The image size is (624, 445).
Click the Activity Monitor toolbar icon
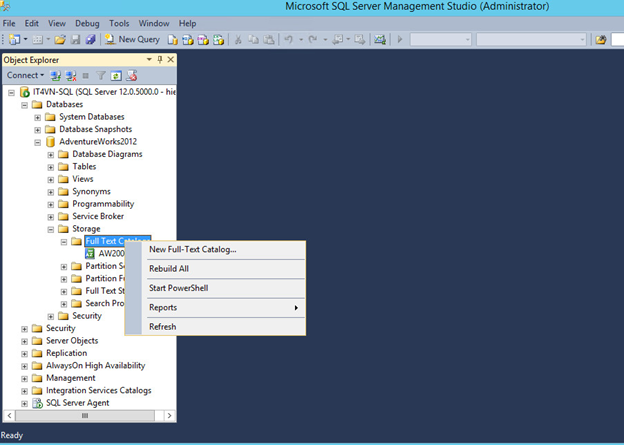coord(381,39)
